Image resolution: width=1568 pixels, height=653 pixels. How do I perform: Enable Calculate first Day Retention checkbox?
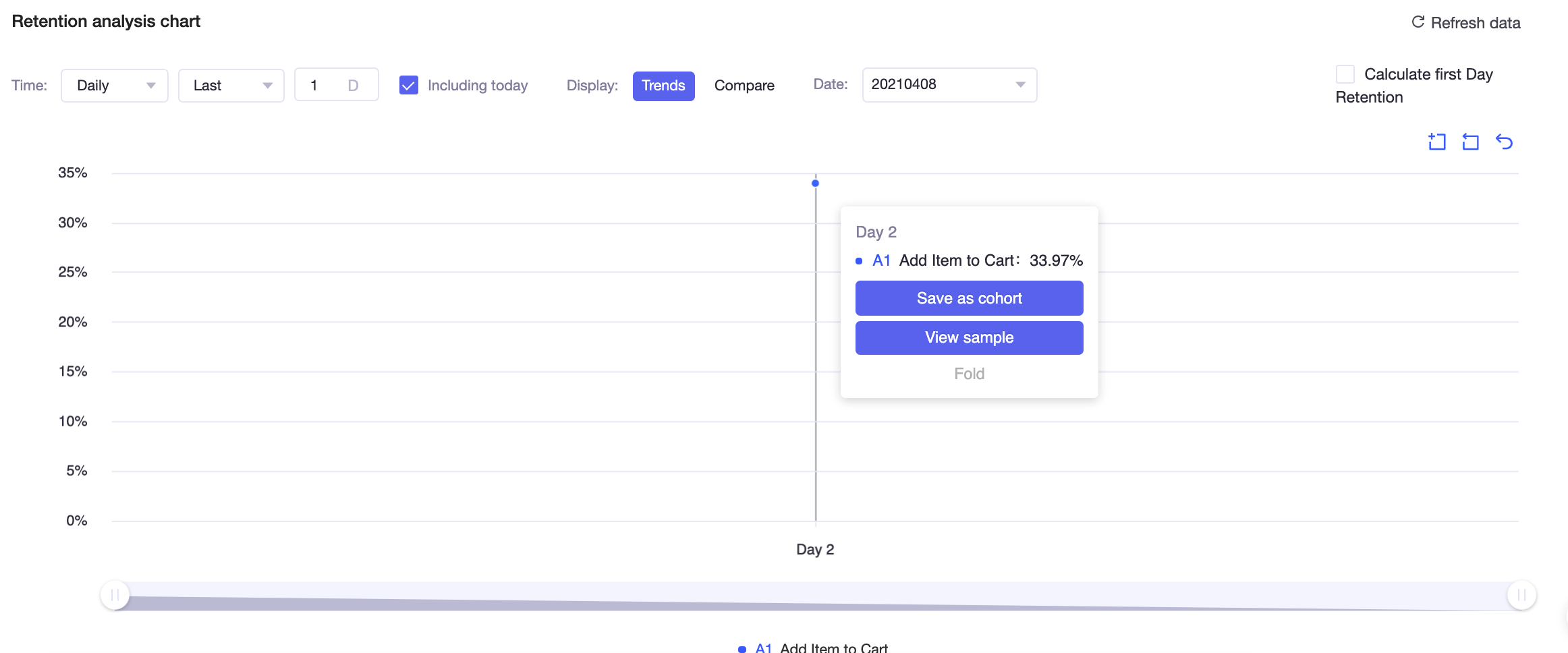pos(1345,74)
